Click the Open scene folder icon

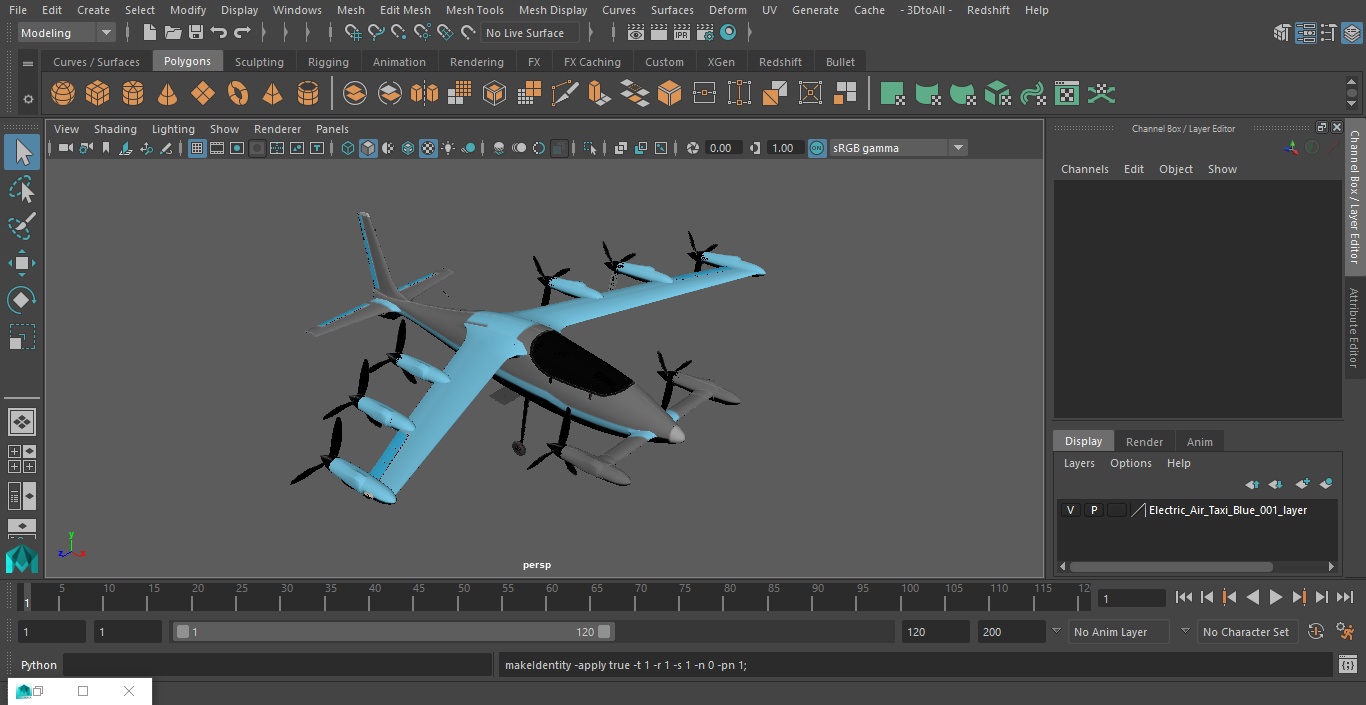pos(173,33)
